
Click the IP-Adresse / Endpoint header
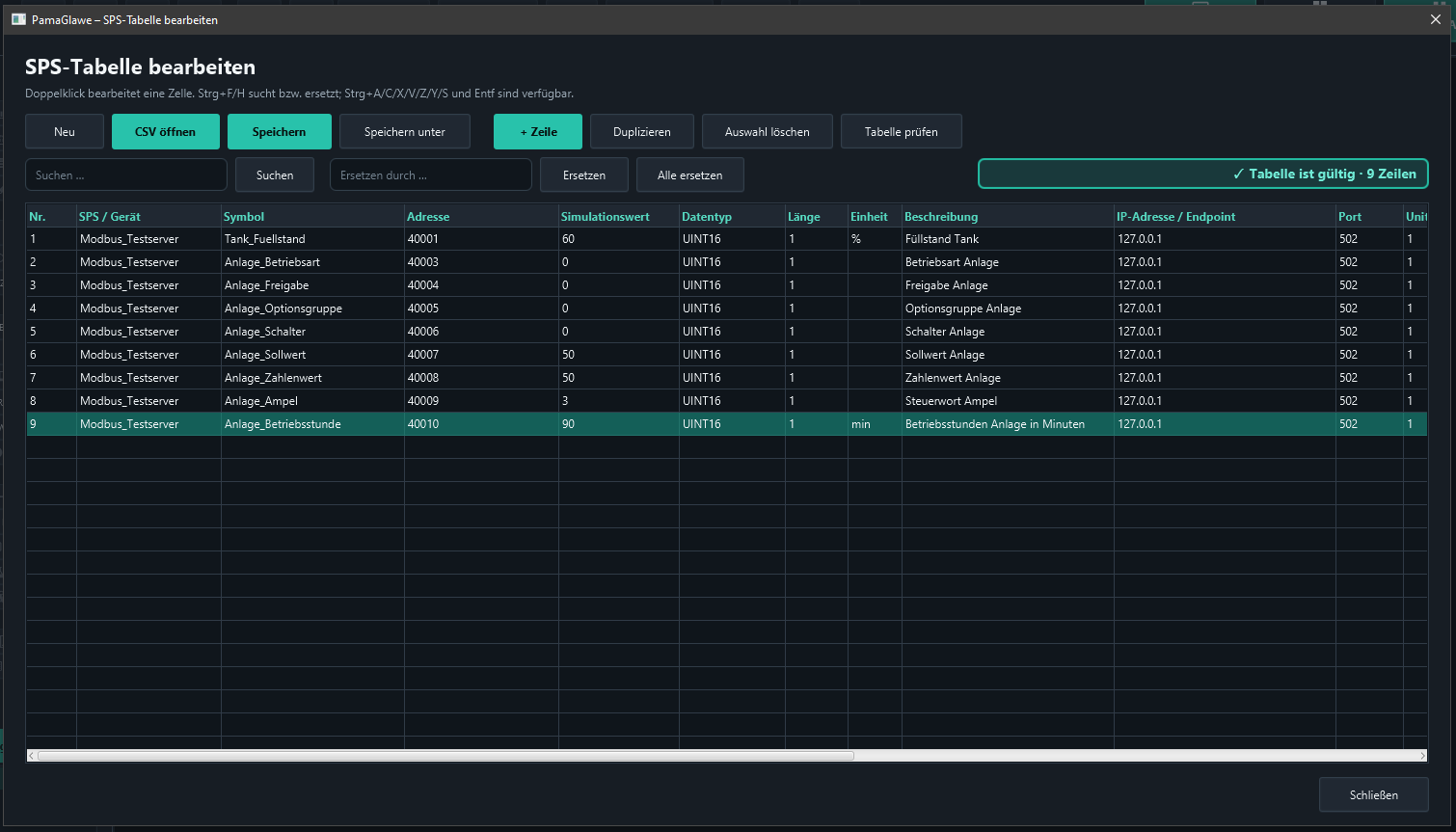click(x=1225, y=217)
